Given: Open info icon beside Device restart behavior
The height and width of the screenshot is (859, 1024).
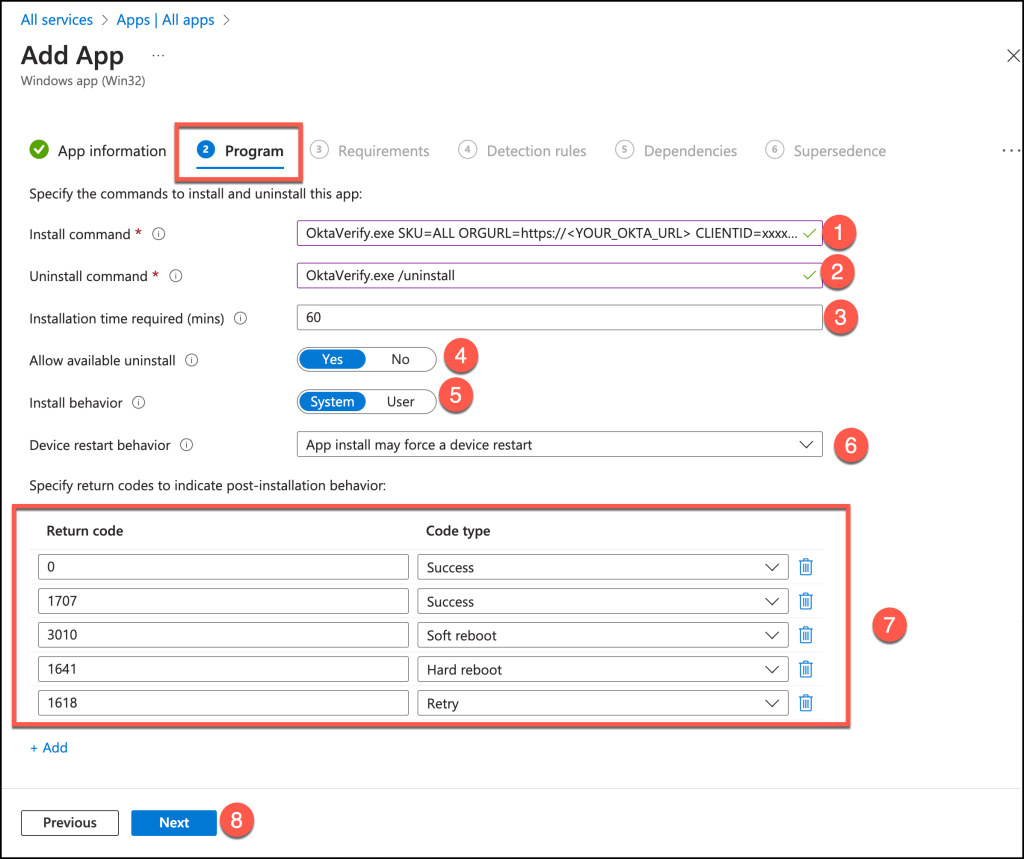Looking at the screenshot, I should (x=187, y=445).
